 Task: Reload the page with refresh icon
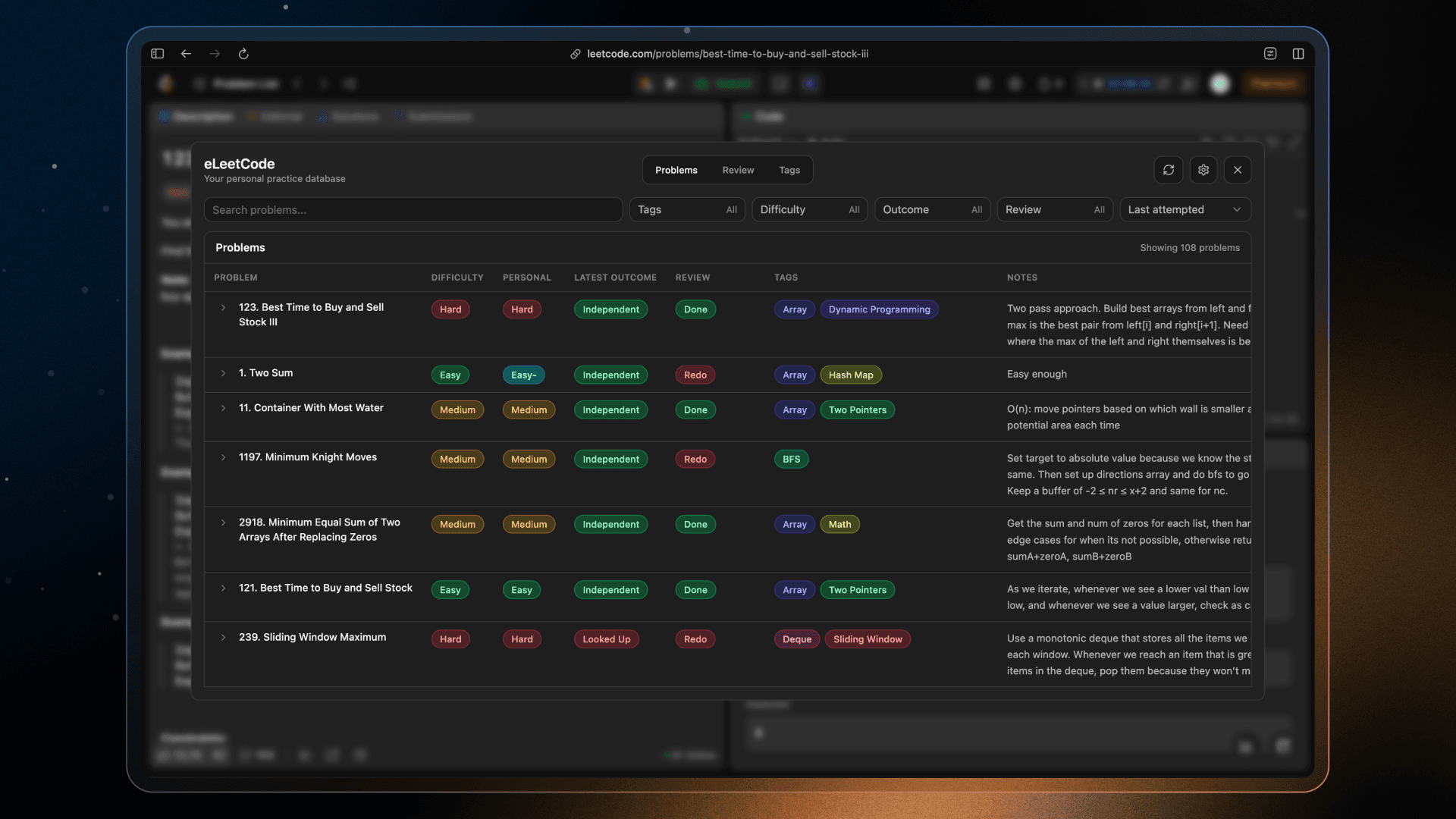point(243,54)
